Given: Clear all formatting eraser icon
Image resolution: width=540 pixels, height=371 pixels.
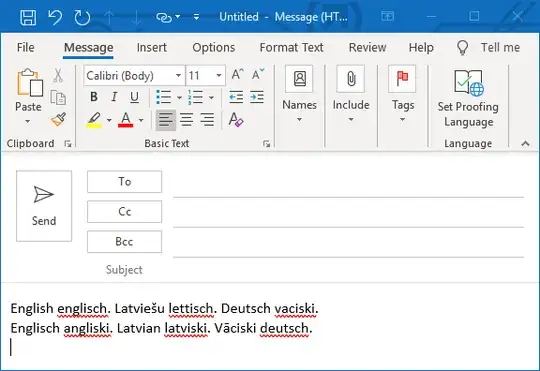Looking at the screenshot, I should pyautogui.click(x=236, y=120).
